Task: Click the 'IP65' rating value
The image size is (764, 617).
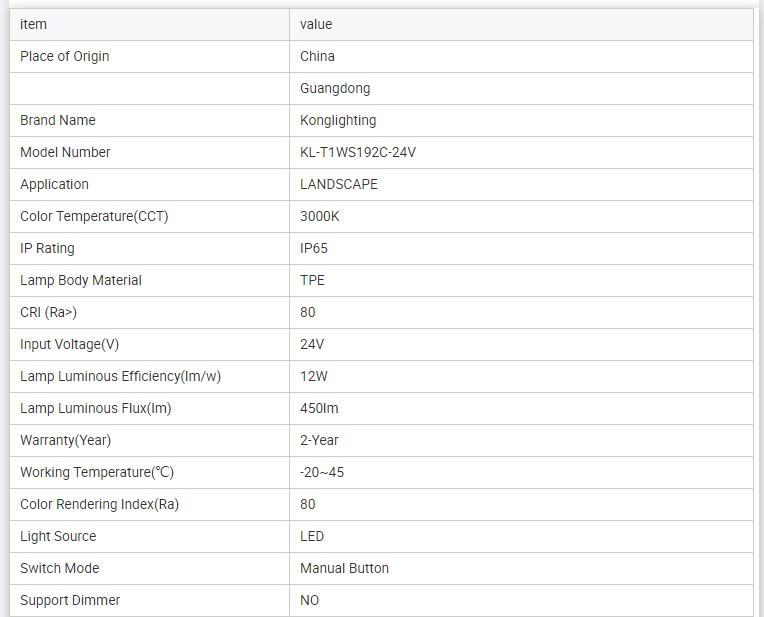Action: pyautogui.click(x=314, y=248)
